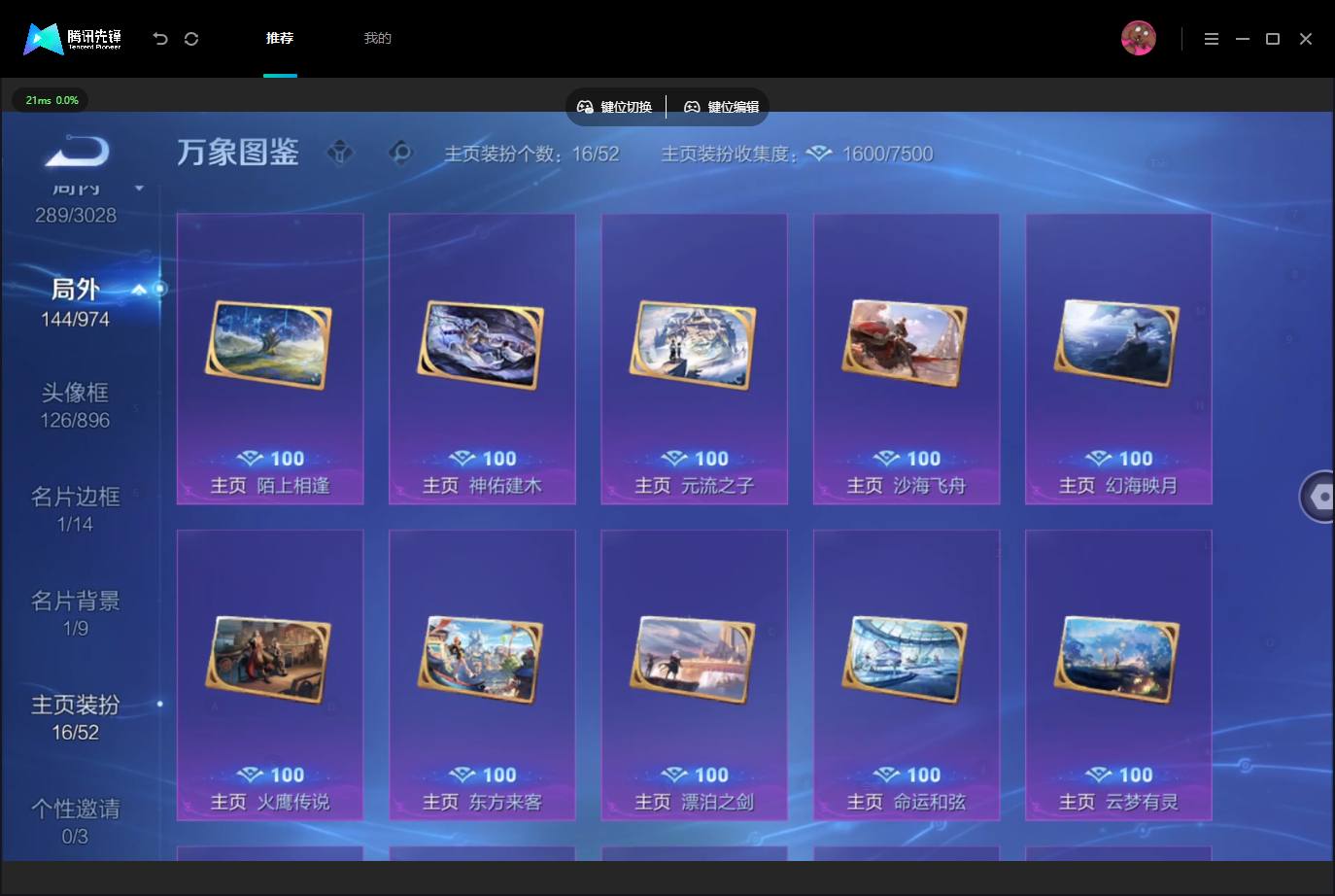Click the game back arrow button

[x=77, y=151]
